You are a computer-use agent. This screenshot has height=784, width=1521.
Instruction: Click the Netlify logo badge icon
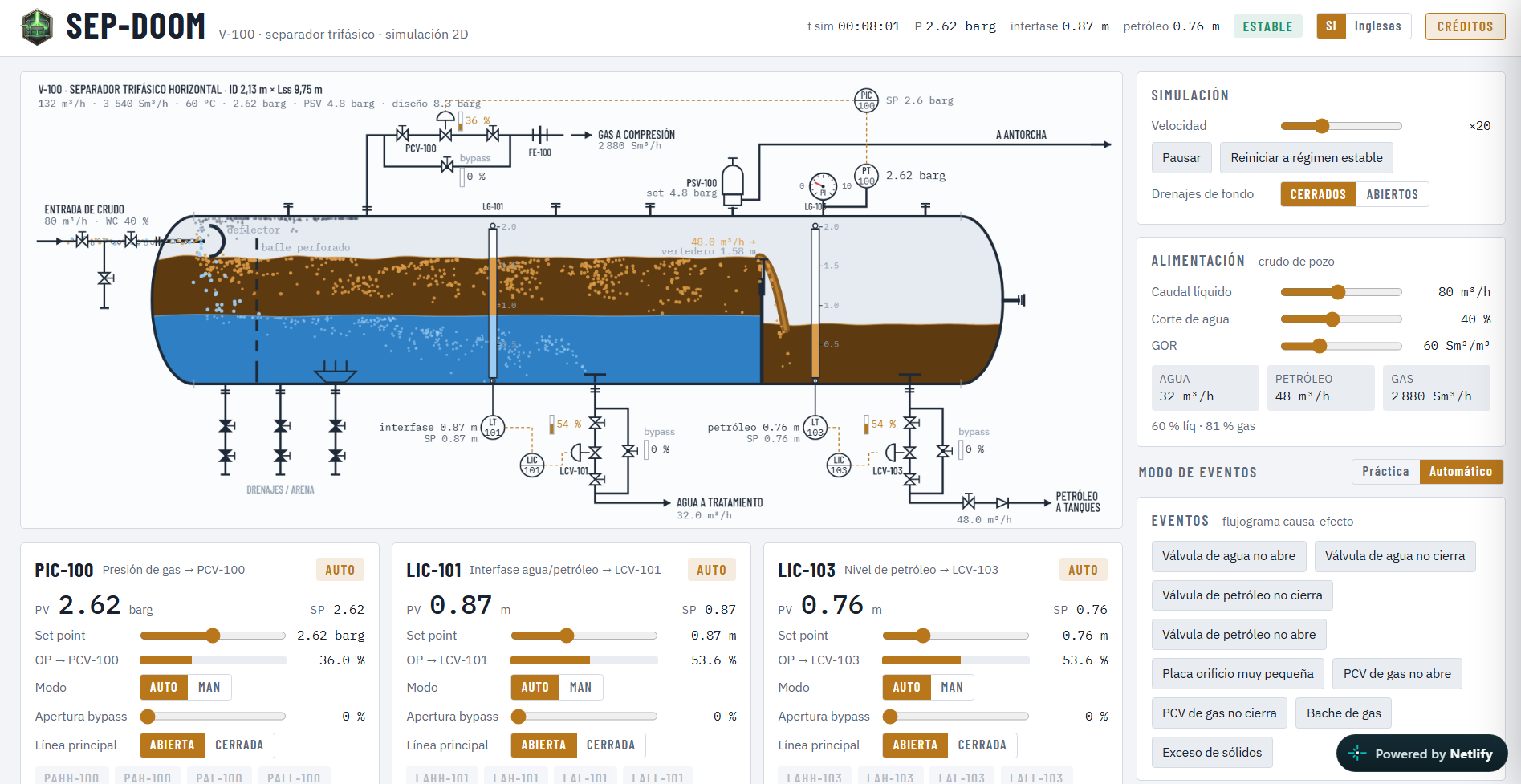click(x=1357, y=754)
